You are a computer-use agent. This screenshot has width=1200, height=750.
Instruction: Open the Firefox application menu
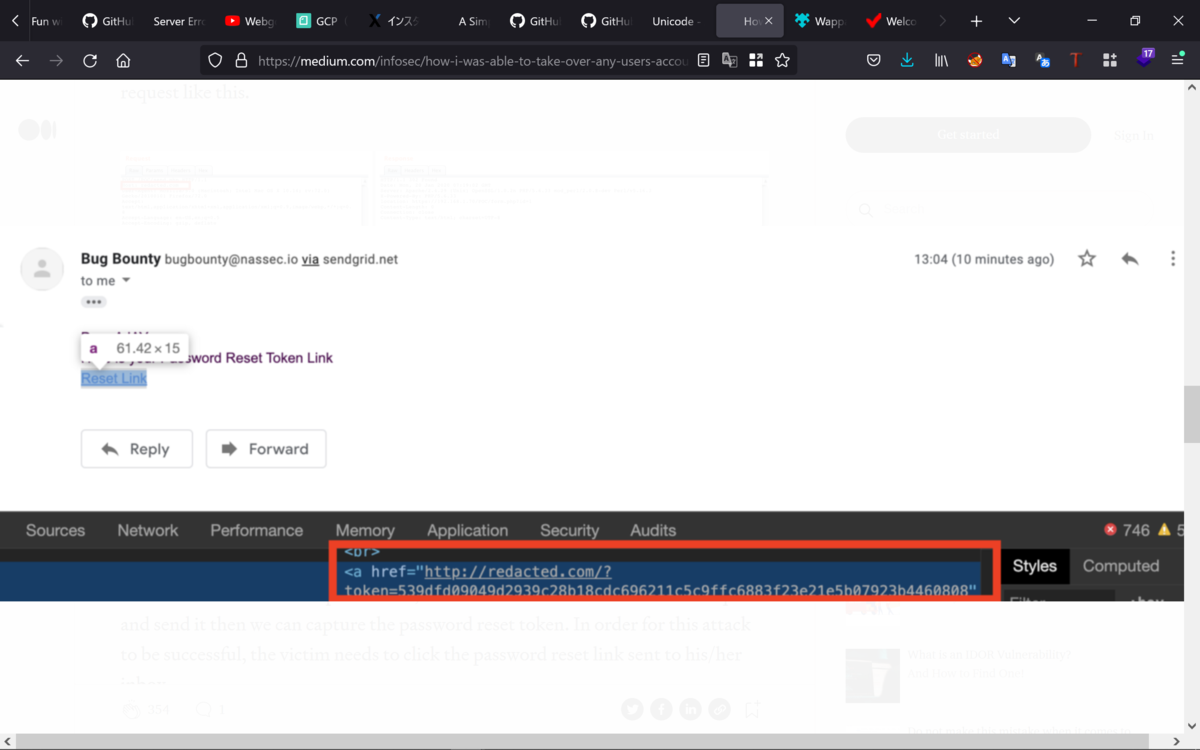pos(1178,61)
